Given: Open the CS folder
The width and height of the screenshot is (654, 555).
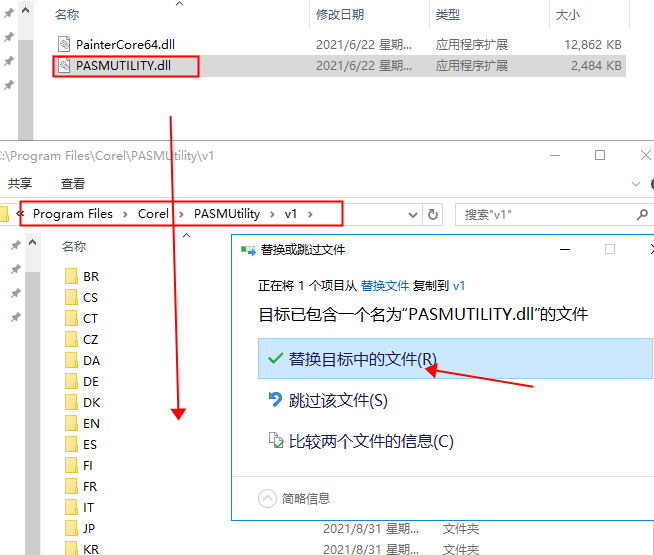Looking at the screenshot, I should [82, 297].
